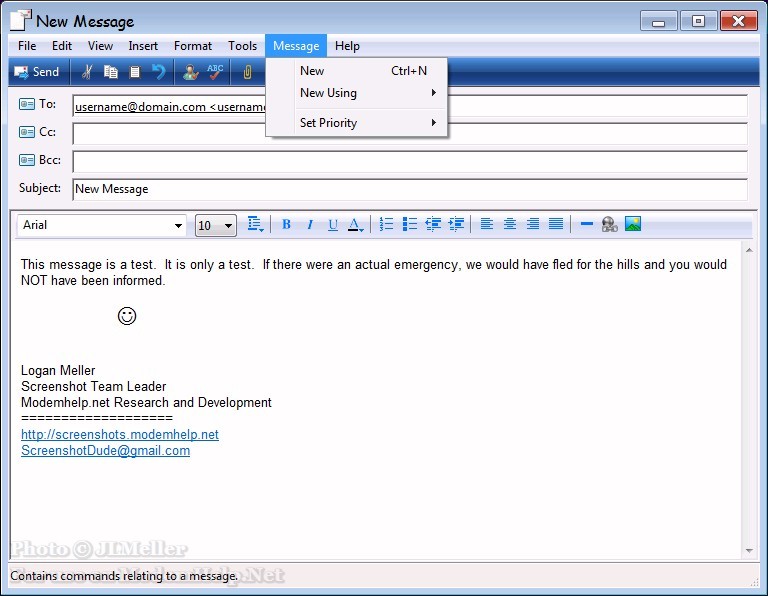
Task: Open address book icon next to Bcc
Action: tap(26, 160)
